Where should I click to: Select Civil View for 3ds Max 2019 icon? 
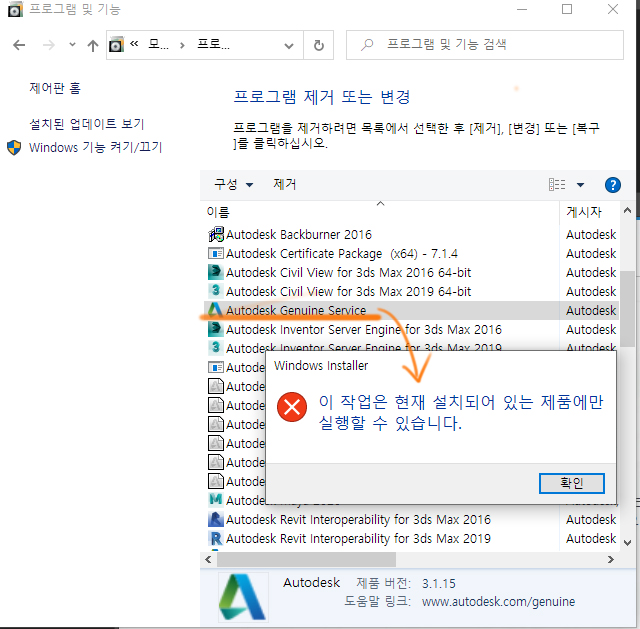[216, 291]
